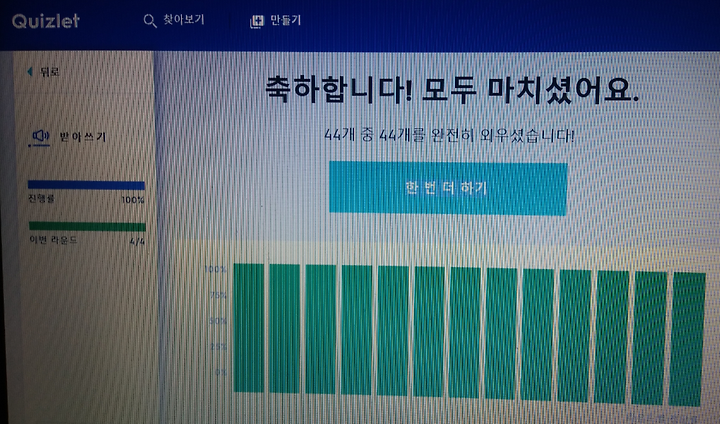Click the 100% value beside 진행률
This screenshot has height=424, width=720.
pos(133,200)
